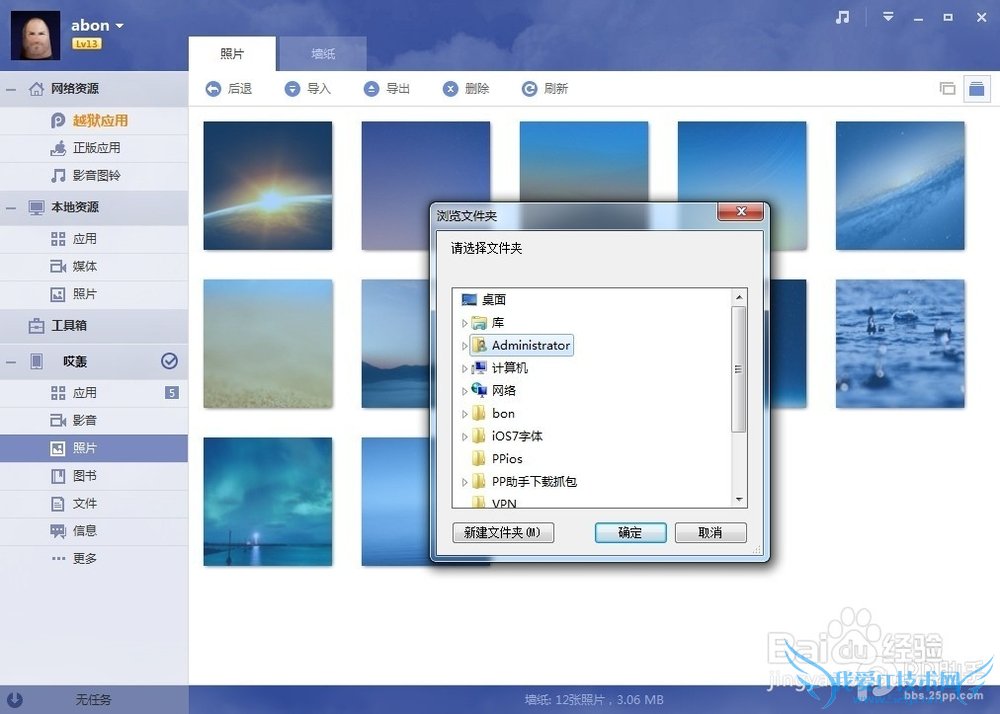Open device 信息 item
Screen dimensions: 1000x714
94,531
